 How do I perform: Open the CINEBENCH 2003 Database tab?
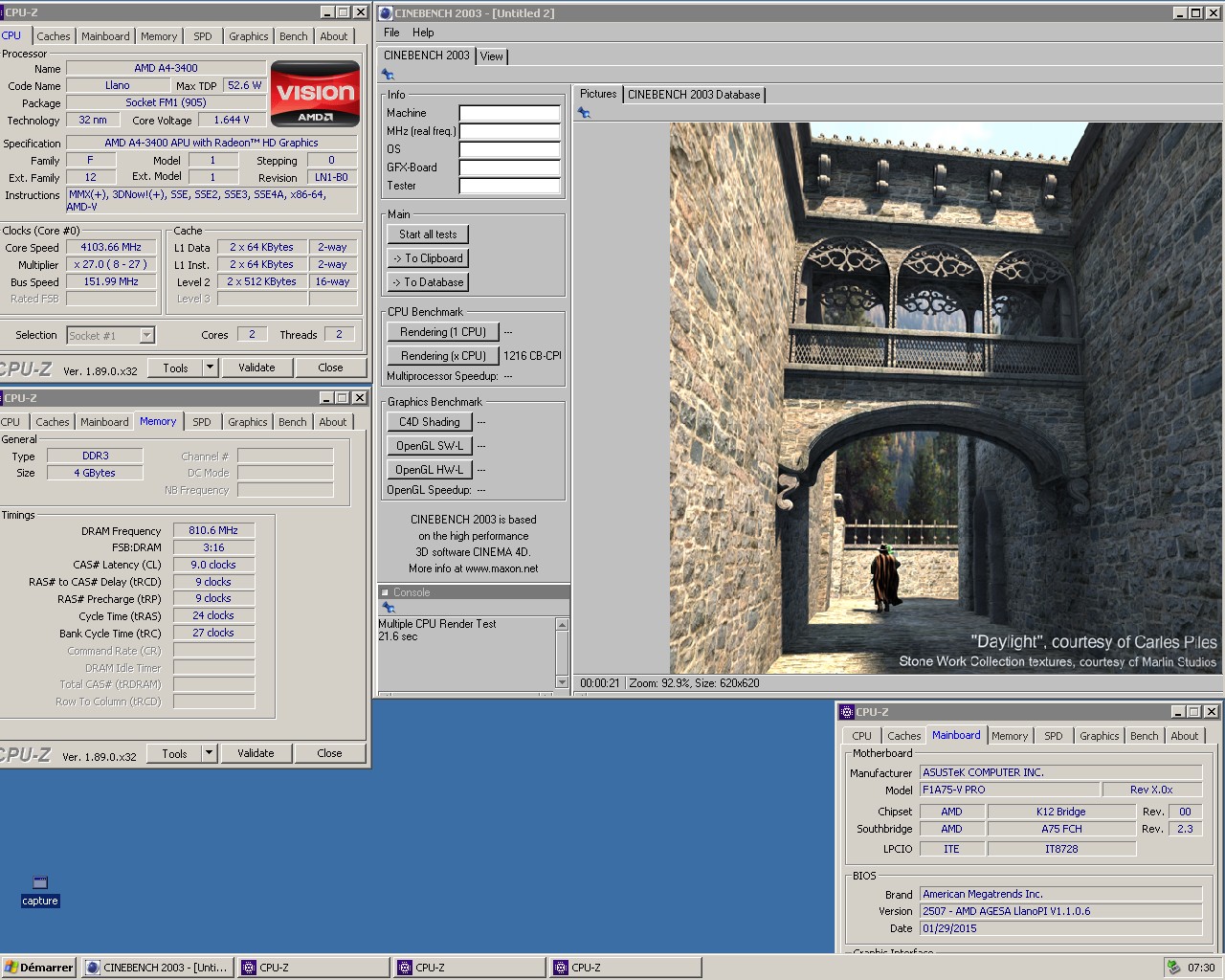[x=694, y=95]
